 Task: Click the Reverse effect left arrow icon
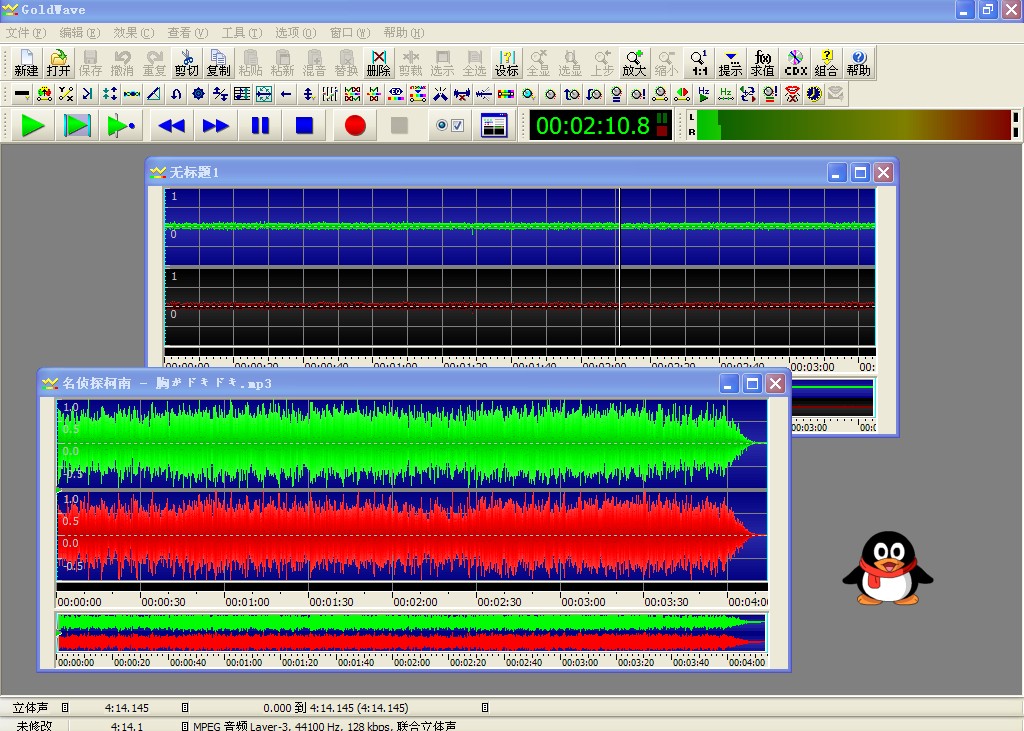[285, 94]
